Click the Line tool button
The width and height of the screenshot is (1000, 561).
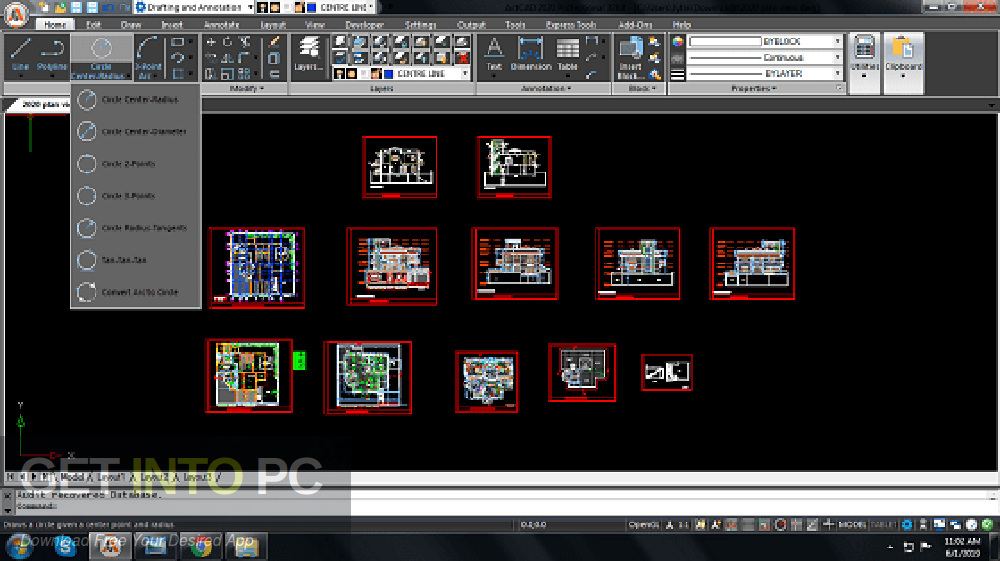(x=20, y=57)
